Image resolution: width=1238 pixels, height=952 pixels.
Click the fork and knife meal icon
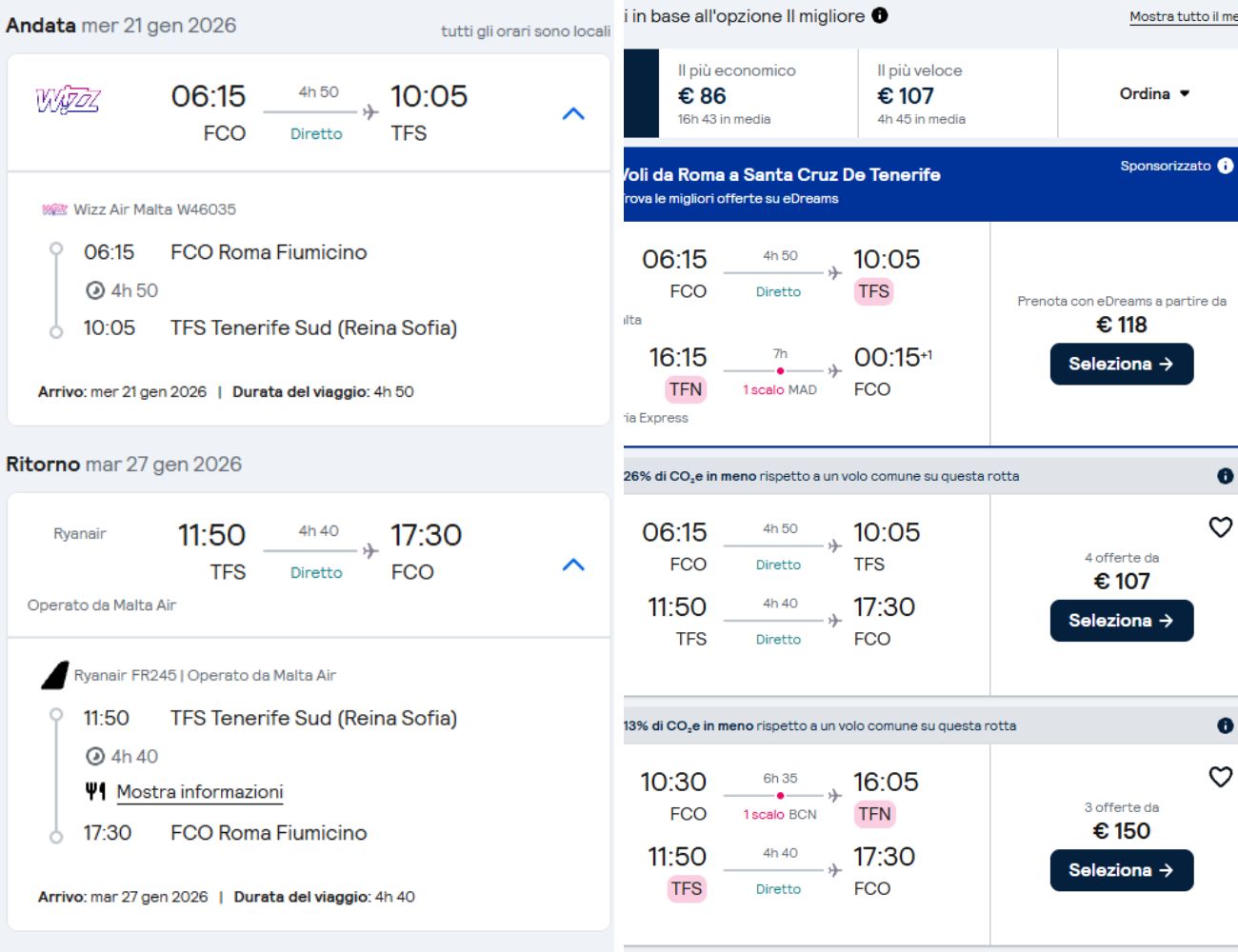[x=95, y=791]
